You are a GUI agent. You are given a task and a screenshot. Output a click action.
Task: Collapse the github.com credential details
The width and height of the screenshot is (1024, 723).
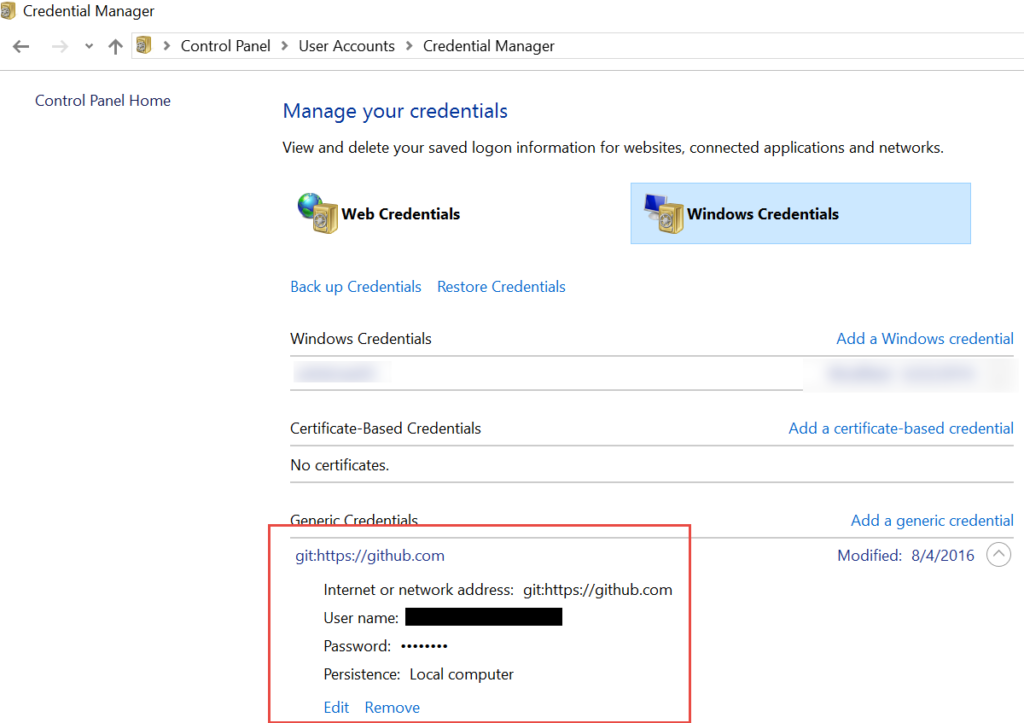[999, 554]
